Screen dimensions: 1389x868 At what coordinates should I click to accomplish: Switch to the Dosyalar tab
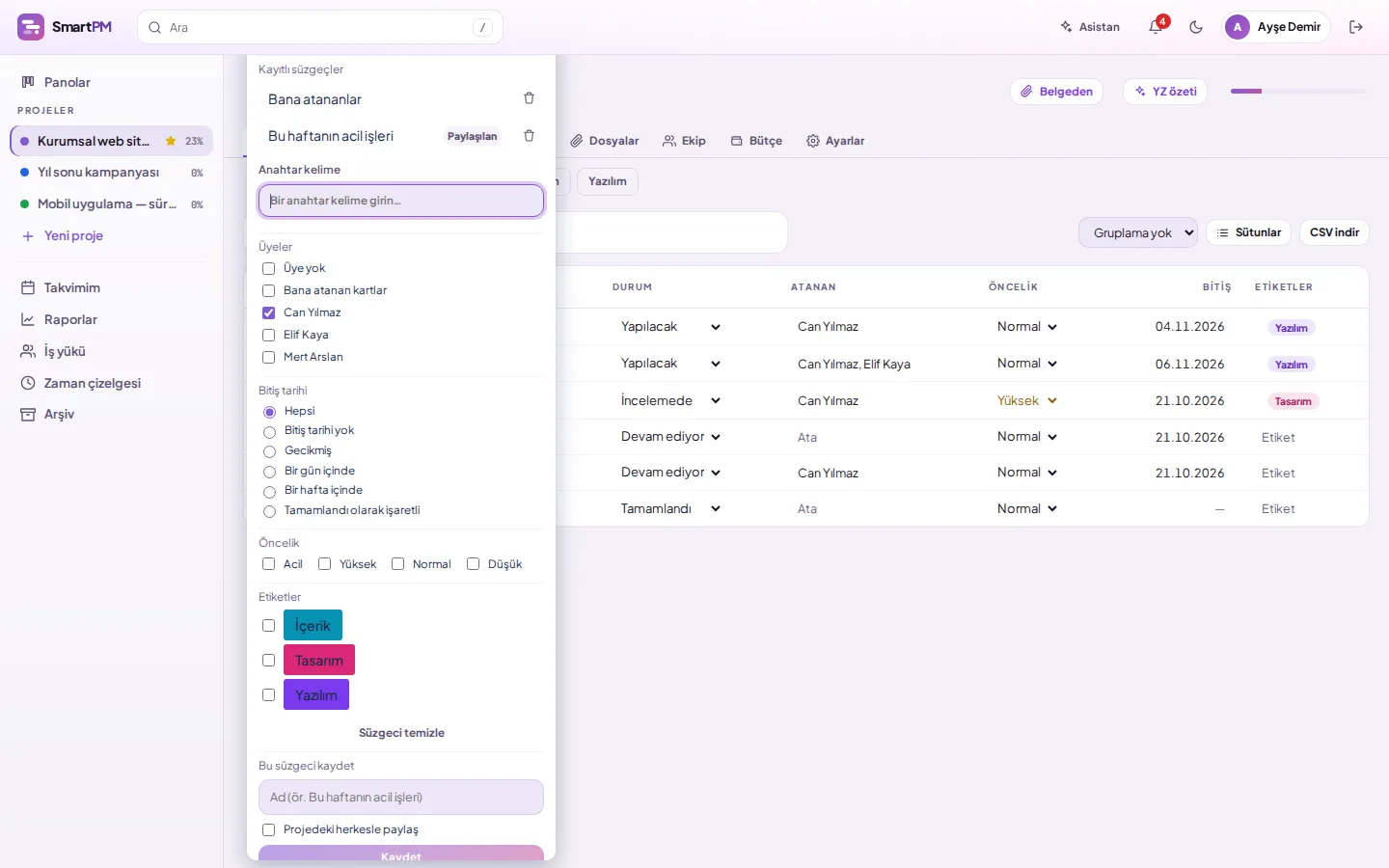tap(605, 141)
